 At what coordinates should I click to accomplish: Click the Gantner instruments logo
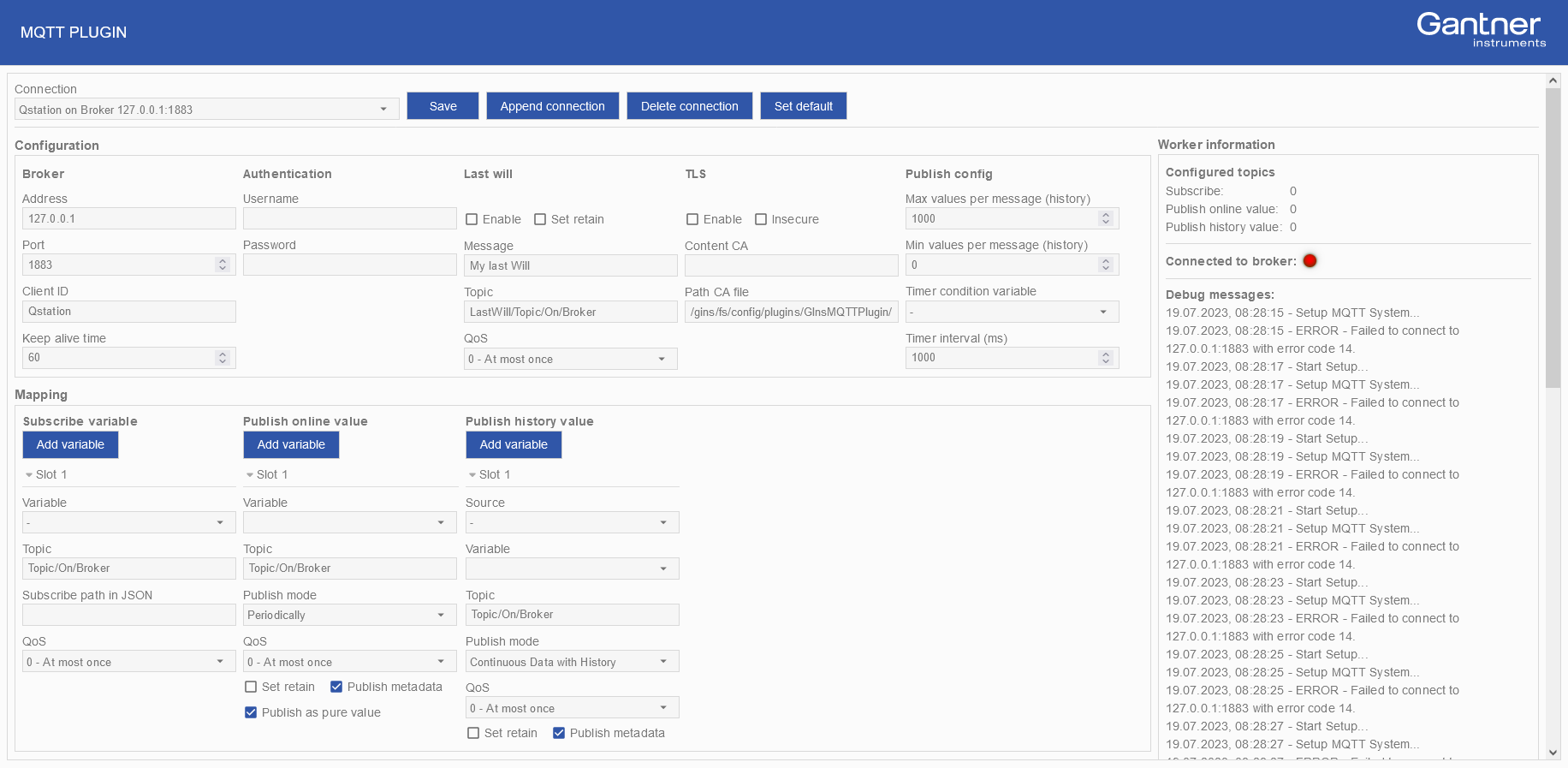coord(1481,30)
